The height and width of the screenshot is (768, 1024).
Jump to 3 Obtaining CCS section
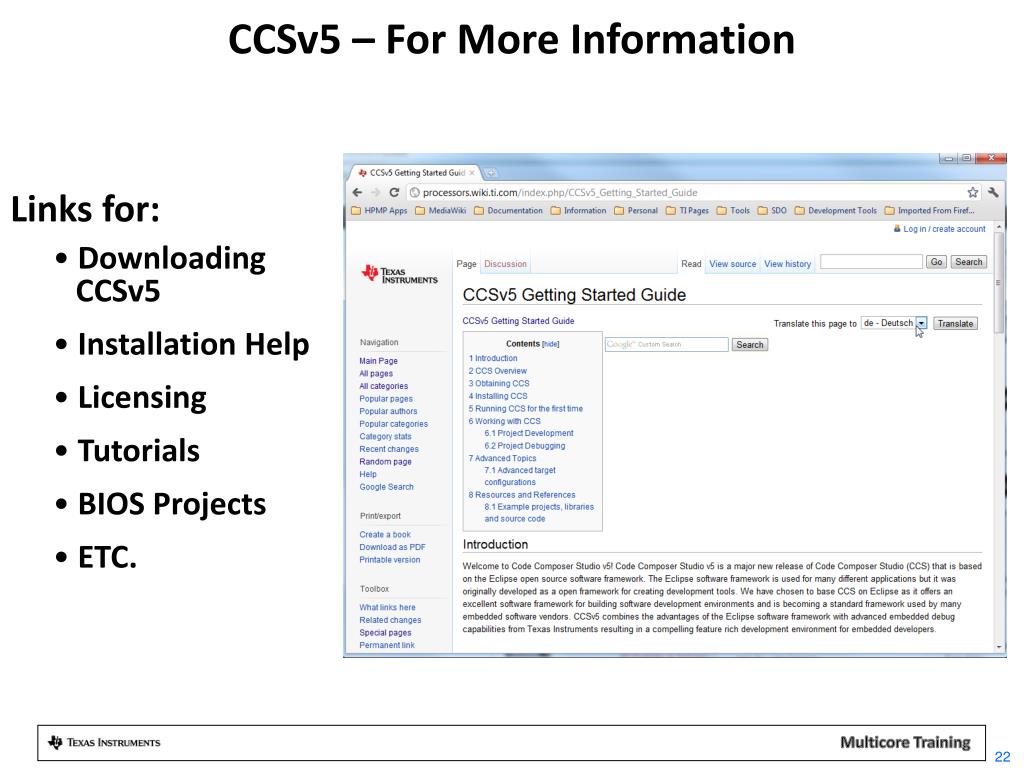click(x=498, y=383)
